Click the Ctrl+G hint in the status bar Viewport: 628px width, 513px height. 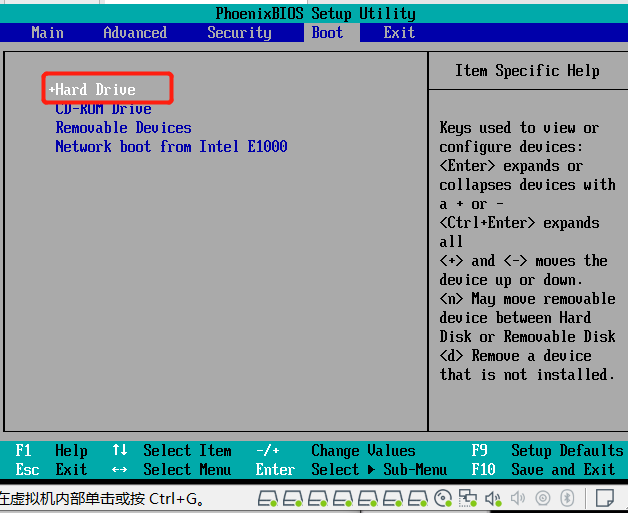[176, 499]
